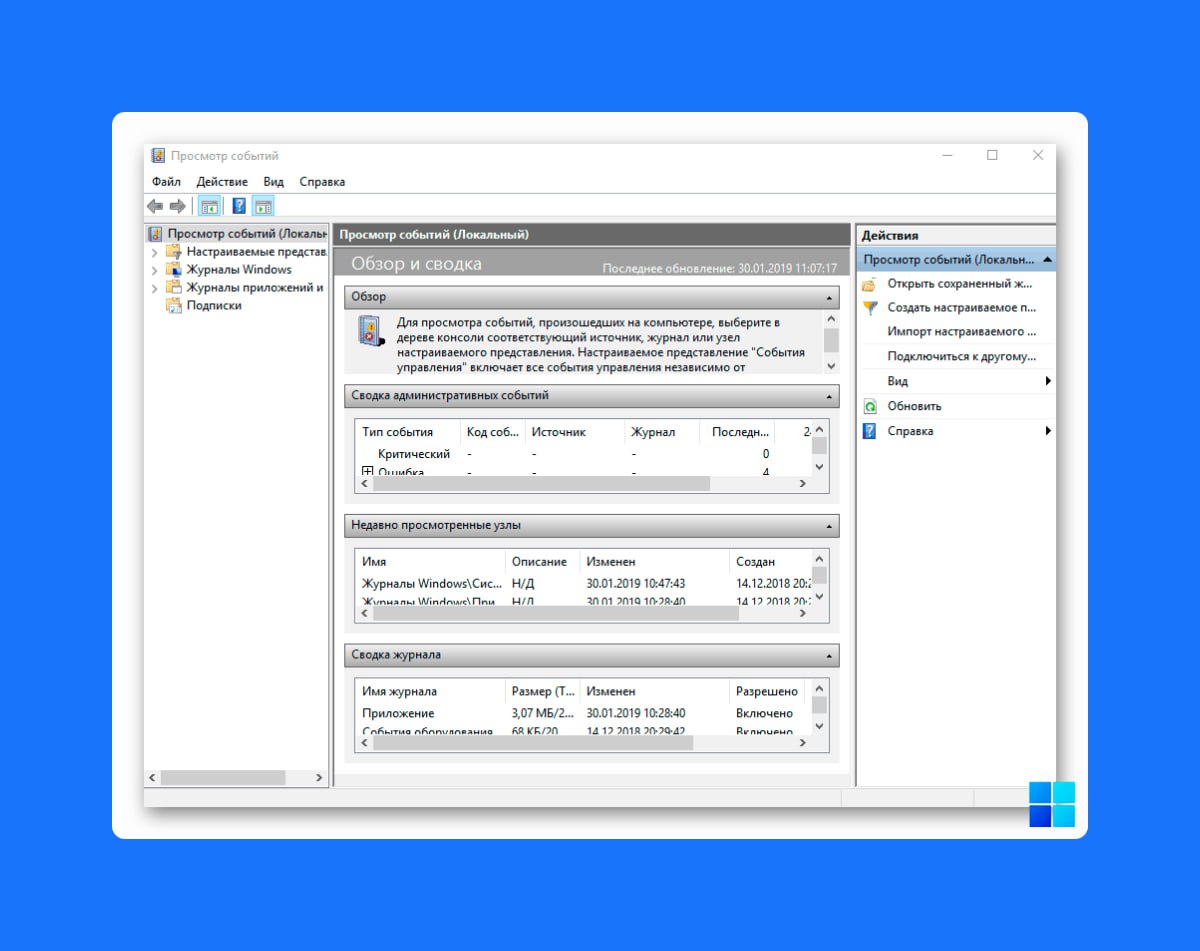
Task: Toggle the action pane toolbar icon
Action: tap(263, 206)
